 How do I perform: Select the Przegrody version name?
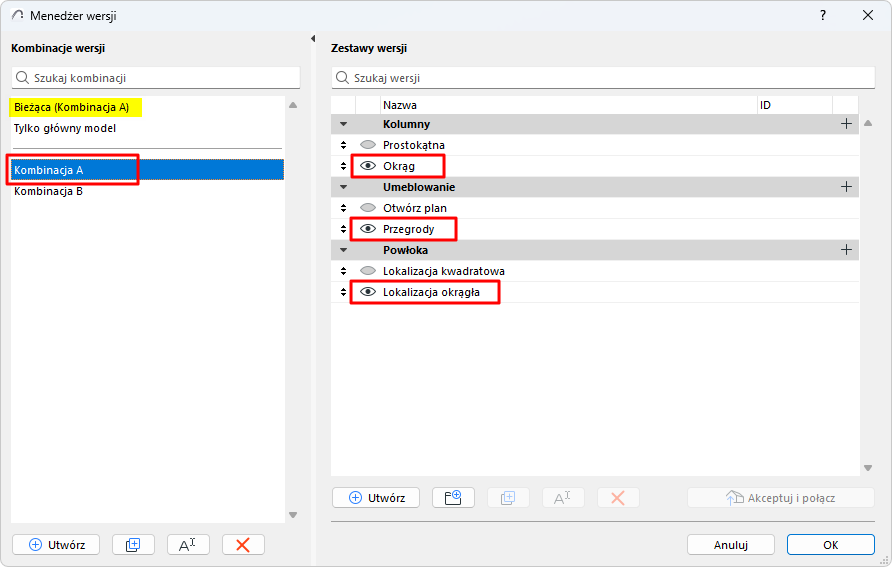tap(408, 229)
